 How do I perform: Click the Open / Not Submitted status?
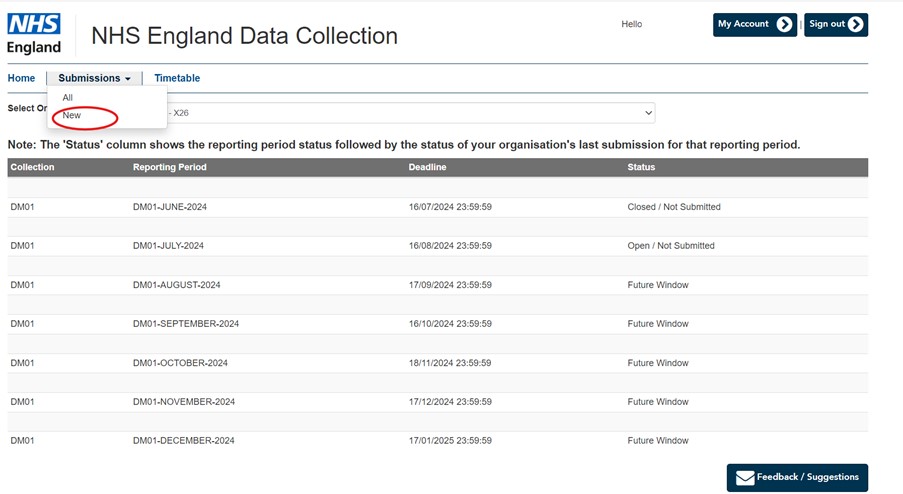[671, 245]
